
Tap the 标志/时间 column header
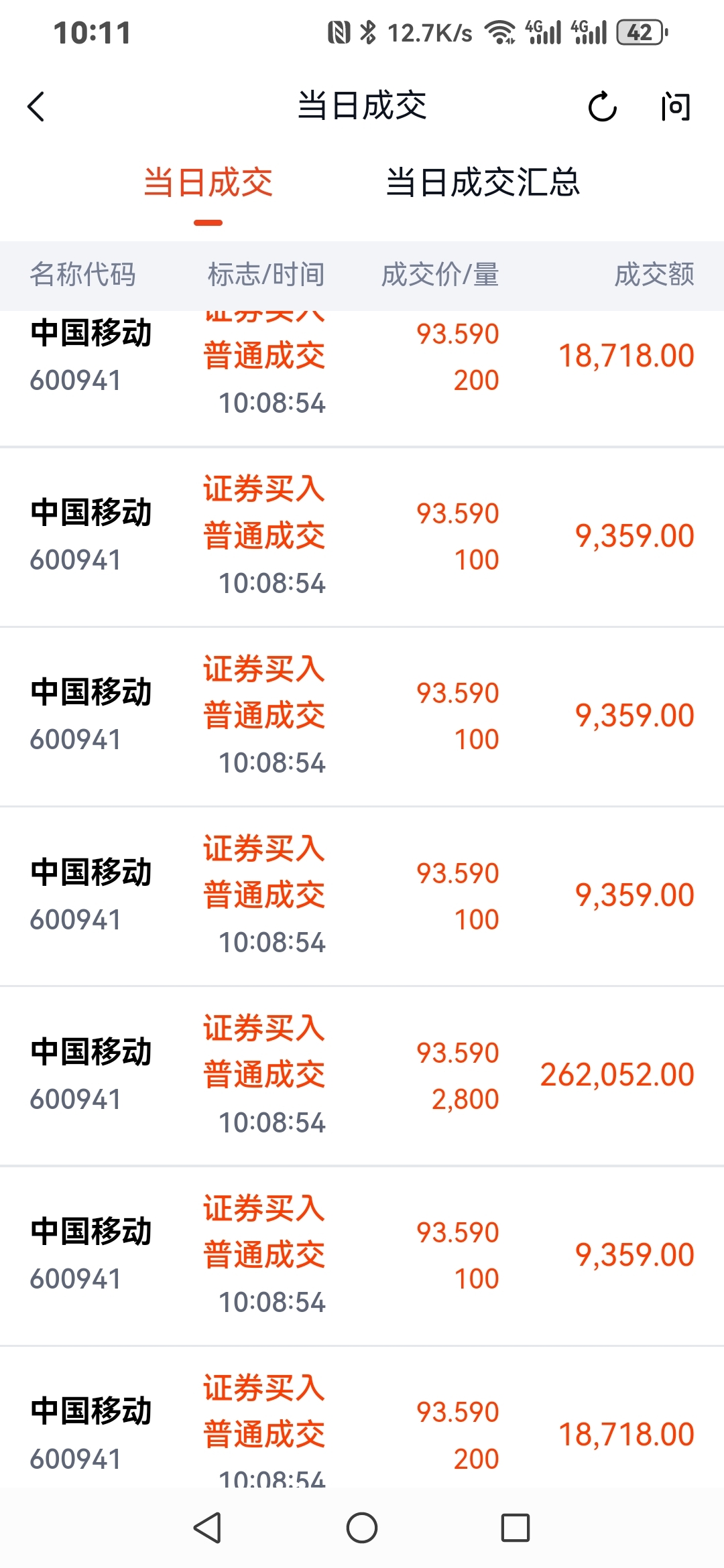[x=266, y=275]
